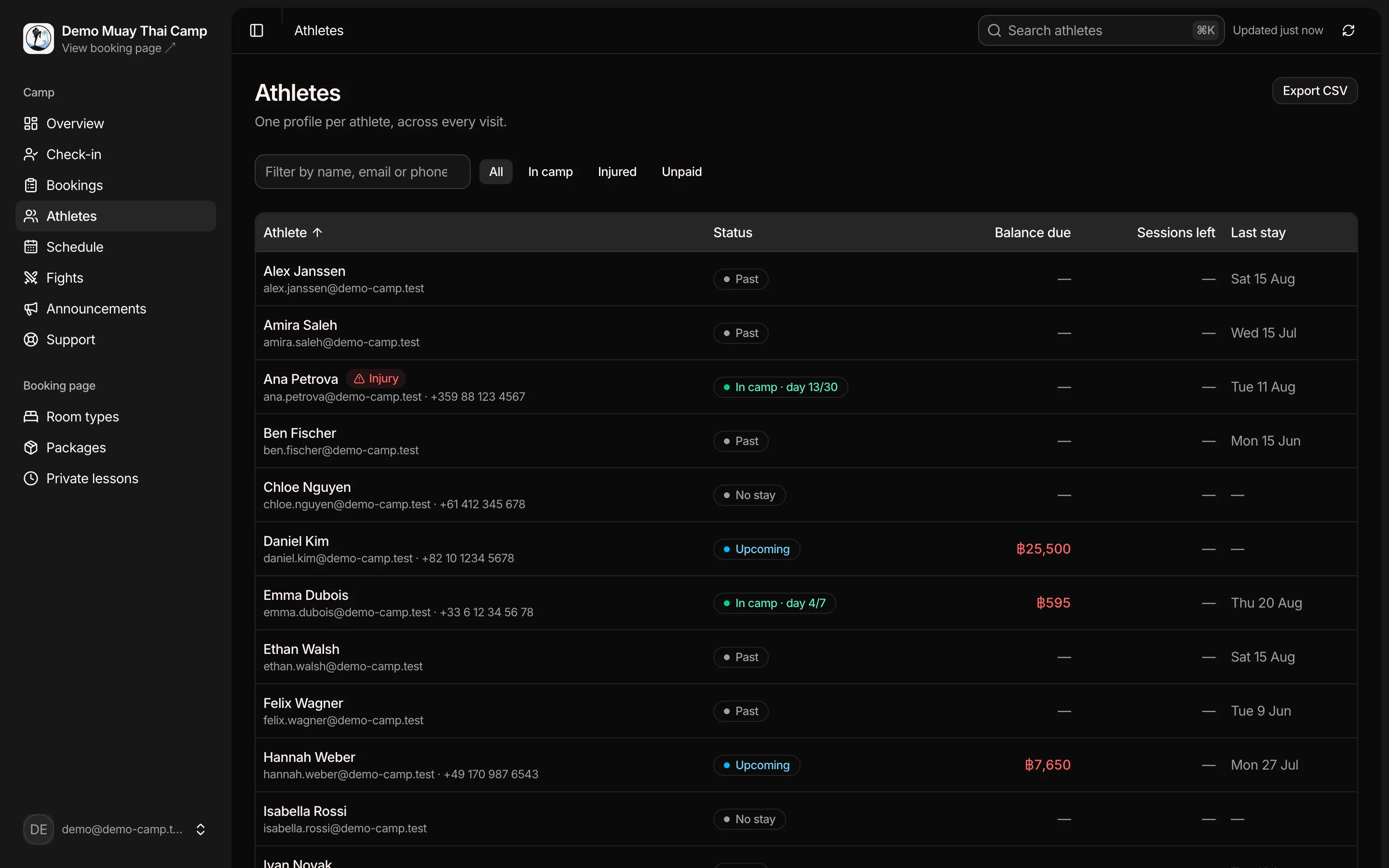Screen dimensions: 1389x868
Task: Toggle the sidebar panel icon
Action: [x=257, y=30]
